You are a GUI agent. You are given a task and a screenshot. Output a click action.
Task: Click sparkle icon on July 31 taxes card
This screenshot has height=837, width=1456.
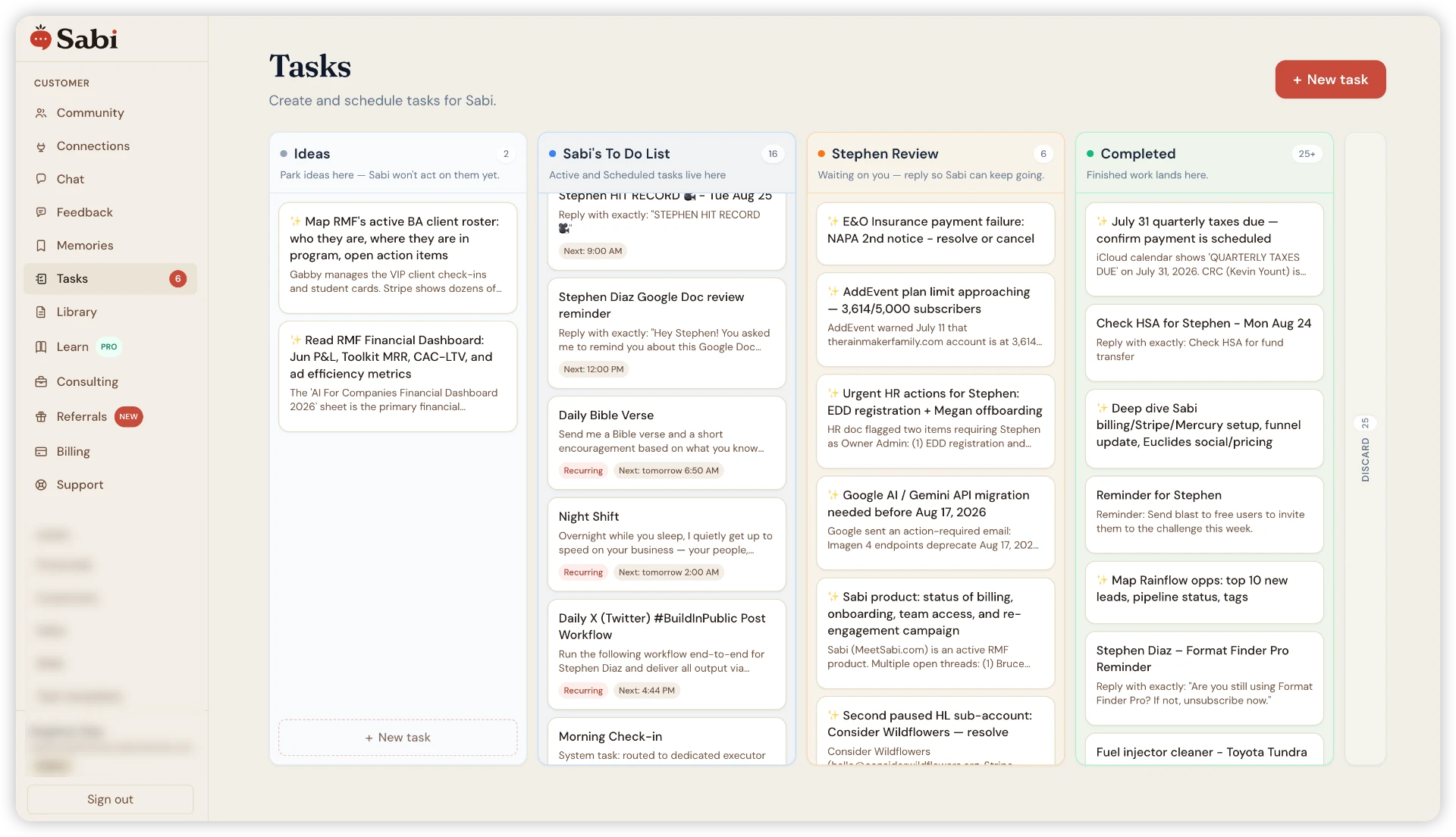click(1102, 221)
